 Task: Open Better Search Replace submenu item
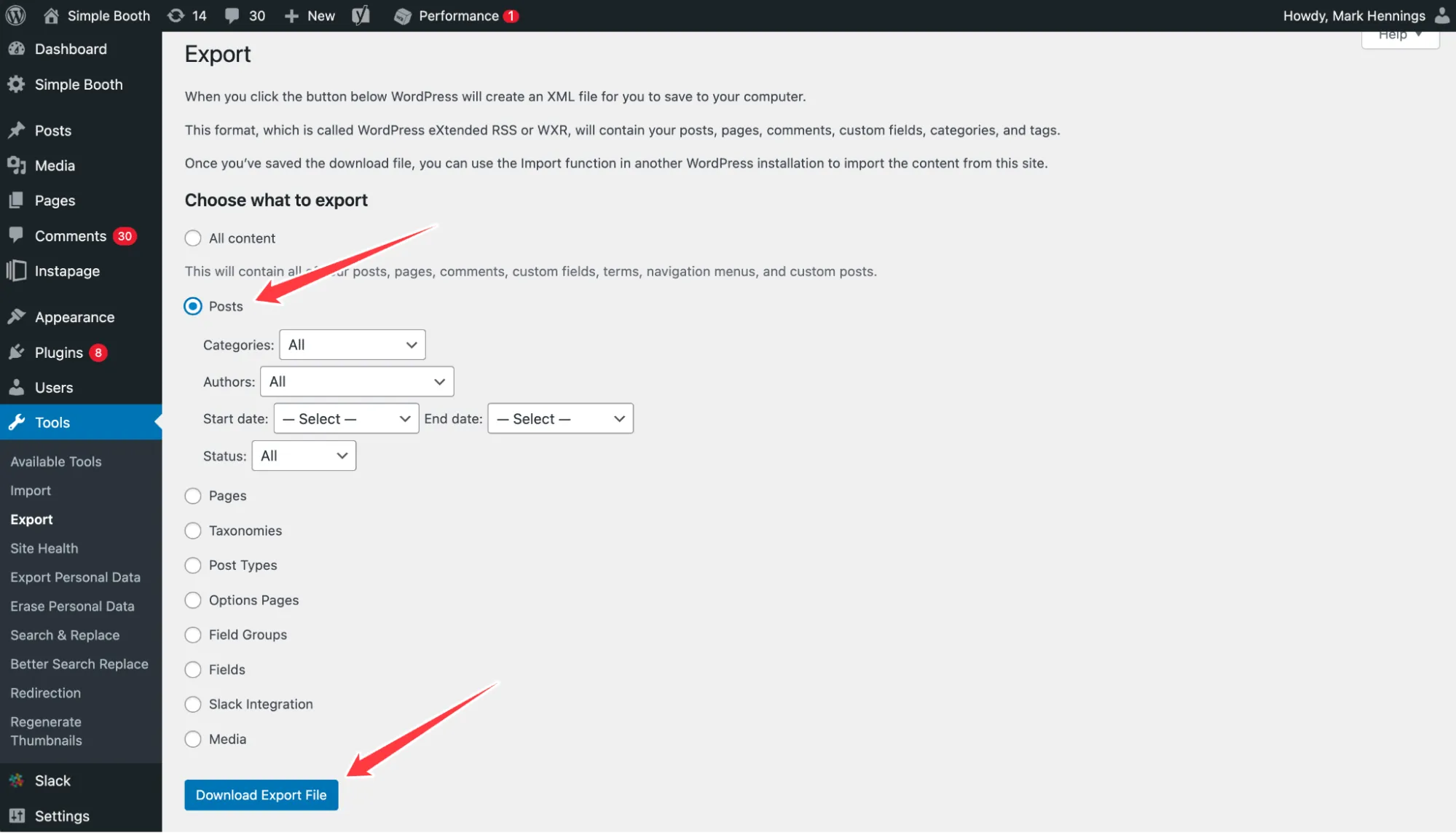click(x=79, y=664)
